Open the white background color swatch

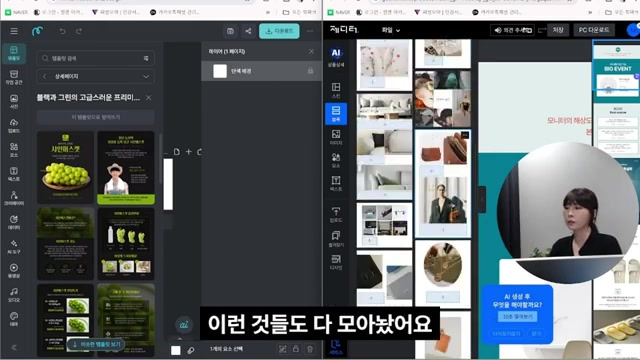[x=176, y=350]
